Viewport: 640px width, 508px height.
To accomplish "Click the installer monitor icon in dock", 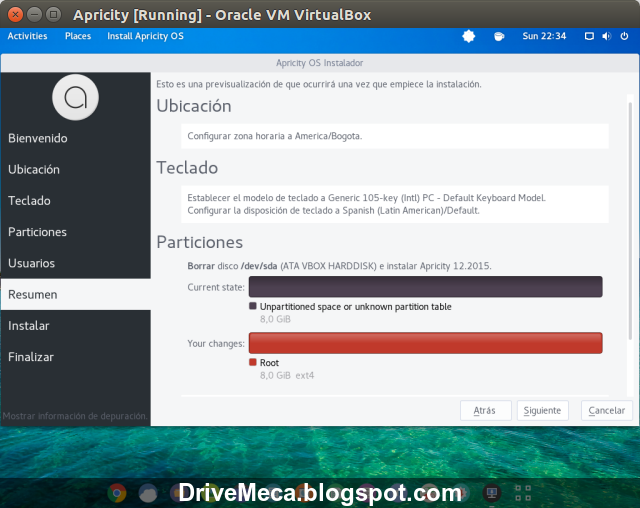I will tap(492, 493).
